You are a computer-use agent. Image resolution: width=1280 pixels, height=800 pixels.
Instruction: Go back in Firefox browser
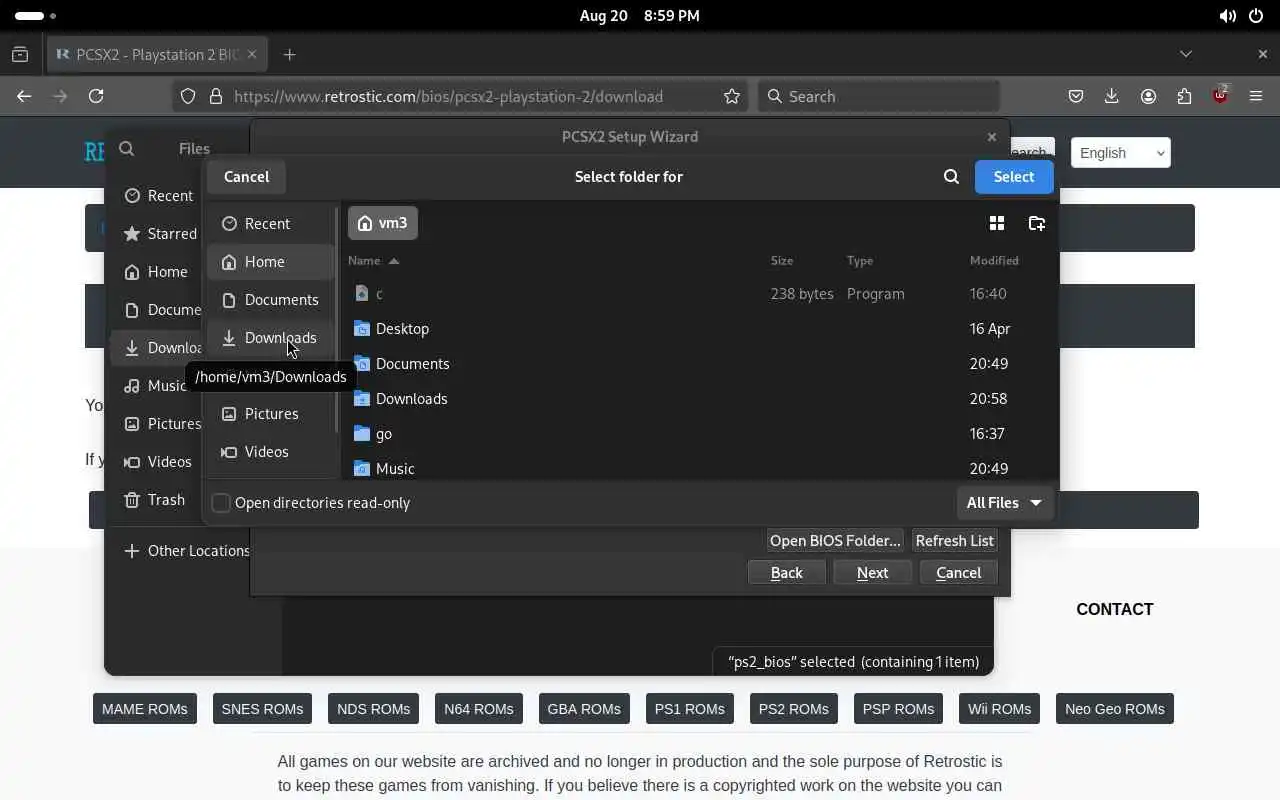[24, 96]
